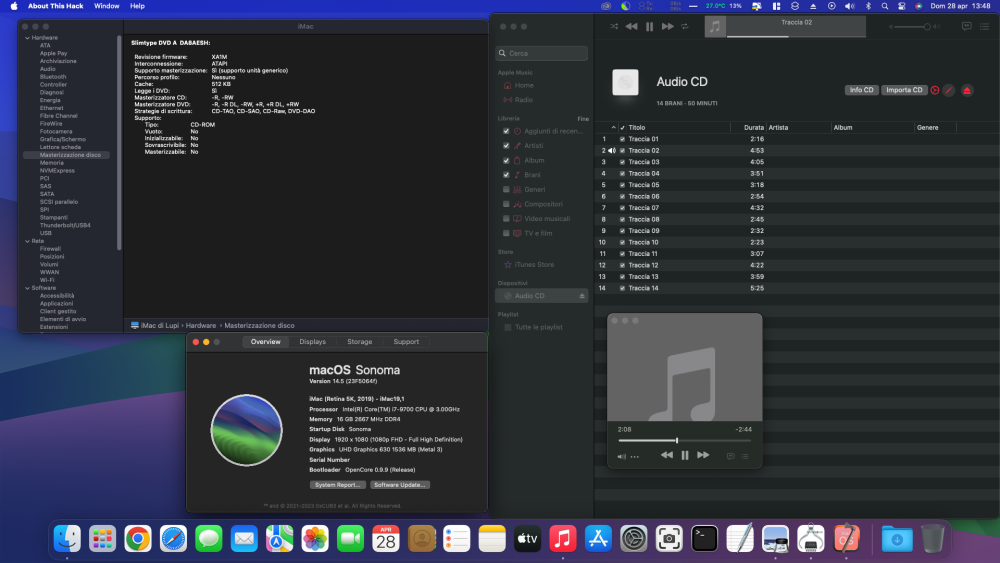
Task: Launch Google Chrome from the Dock
Action: [138, 539]
